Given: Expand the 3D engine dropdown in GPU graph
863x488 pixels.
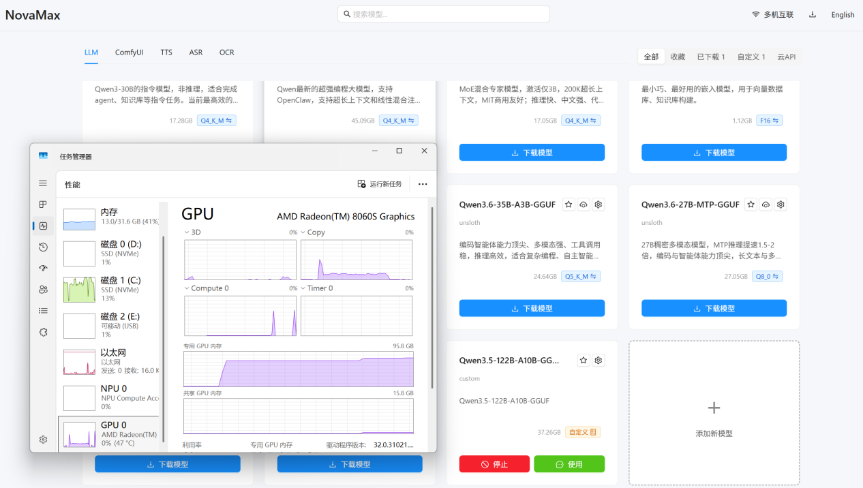Looking at the screenshot, I should 187,232.
